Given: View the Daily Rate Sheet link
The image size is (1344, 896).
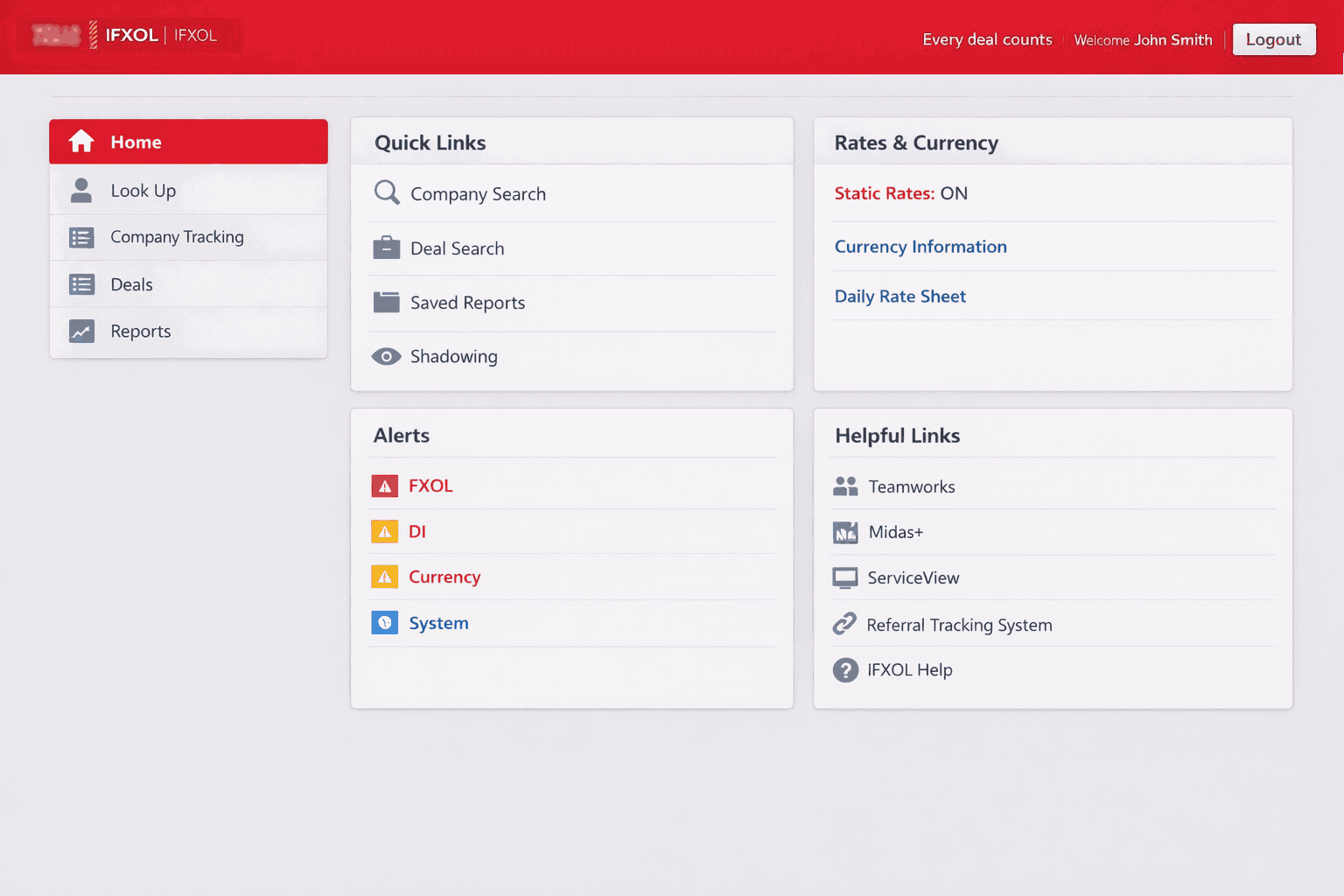Looking at the screenshot, I should (899, 297).
